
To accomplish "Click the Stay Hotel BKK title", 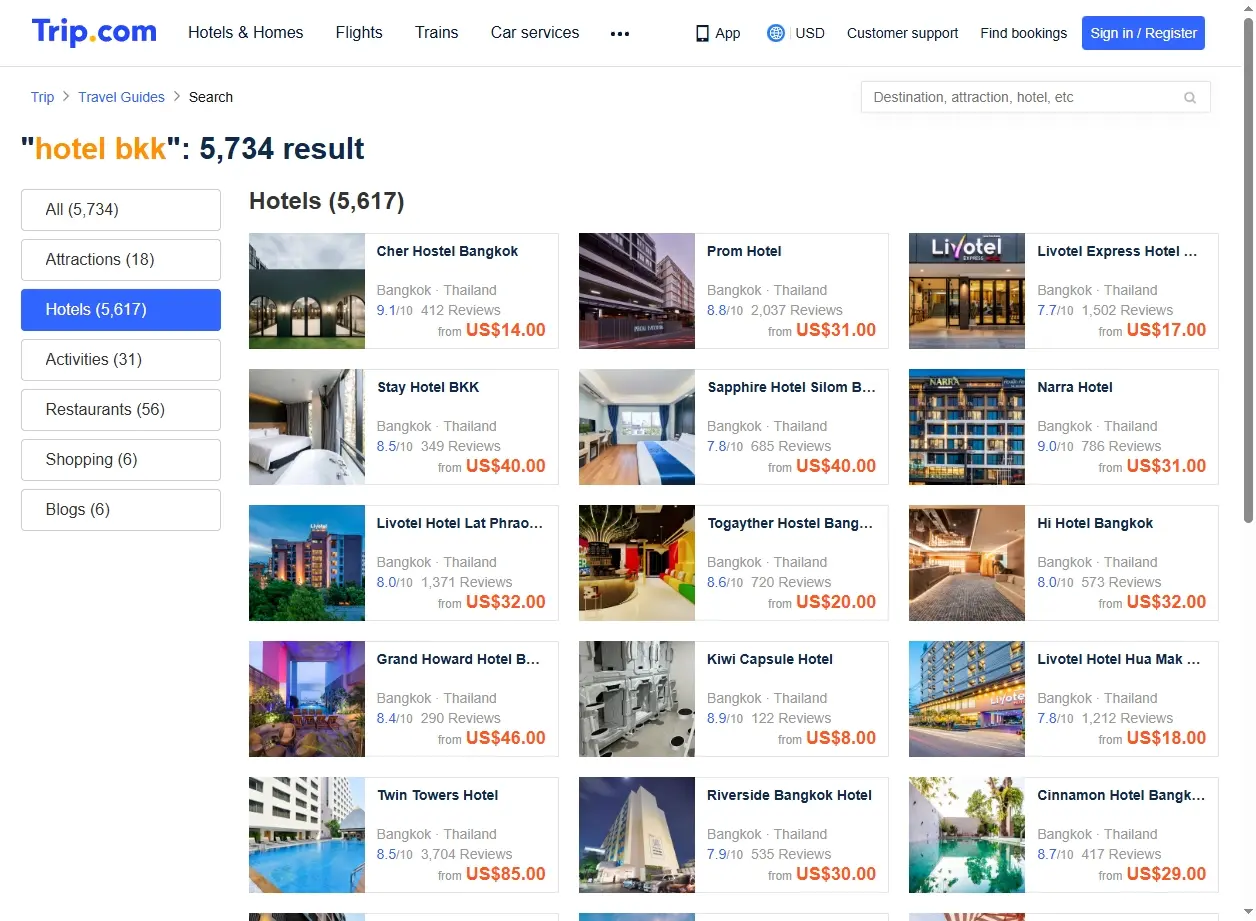I will coord(428,388).
